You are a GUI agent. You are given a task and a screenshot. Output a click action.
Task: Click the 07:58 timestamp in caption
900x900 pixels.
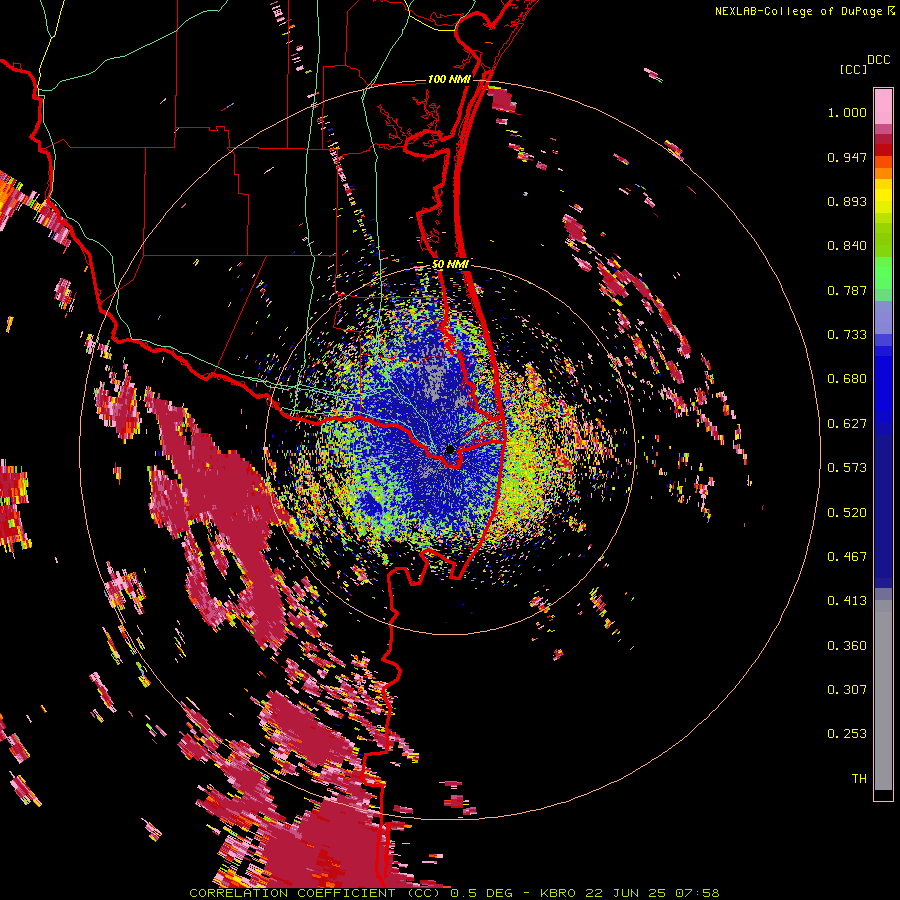point(696,893)
